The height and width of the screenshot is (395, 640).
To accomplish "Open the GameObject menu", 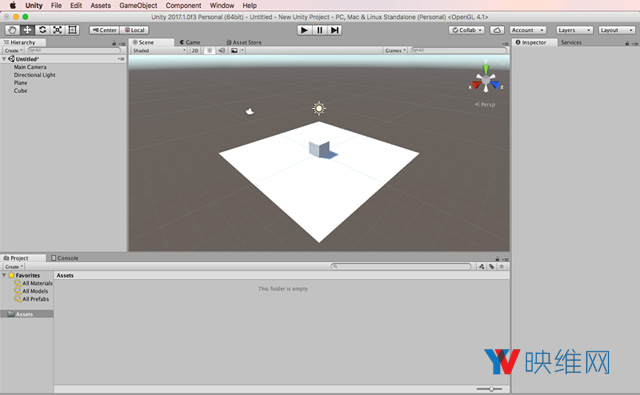I will pyautogui.click(x=138, y=5).
